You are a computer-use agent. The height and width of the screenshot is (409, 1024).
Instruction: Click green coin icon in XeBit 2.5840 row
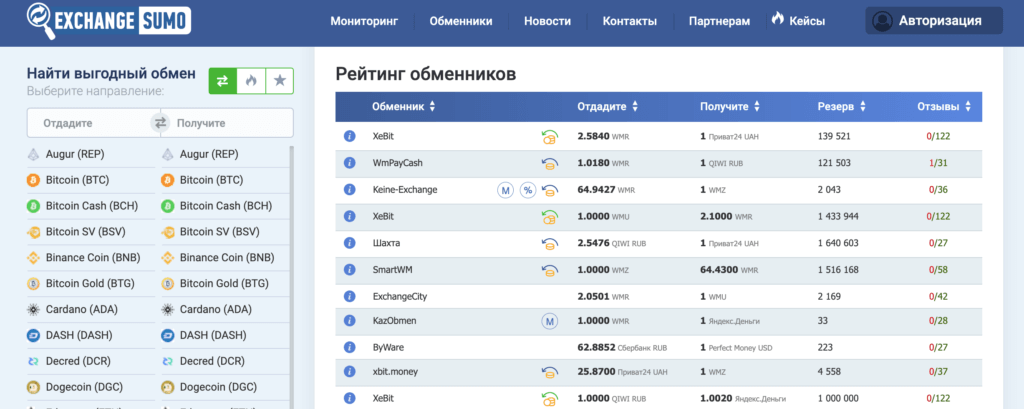(549, 137)
